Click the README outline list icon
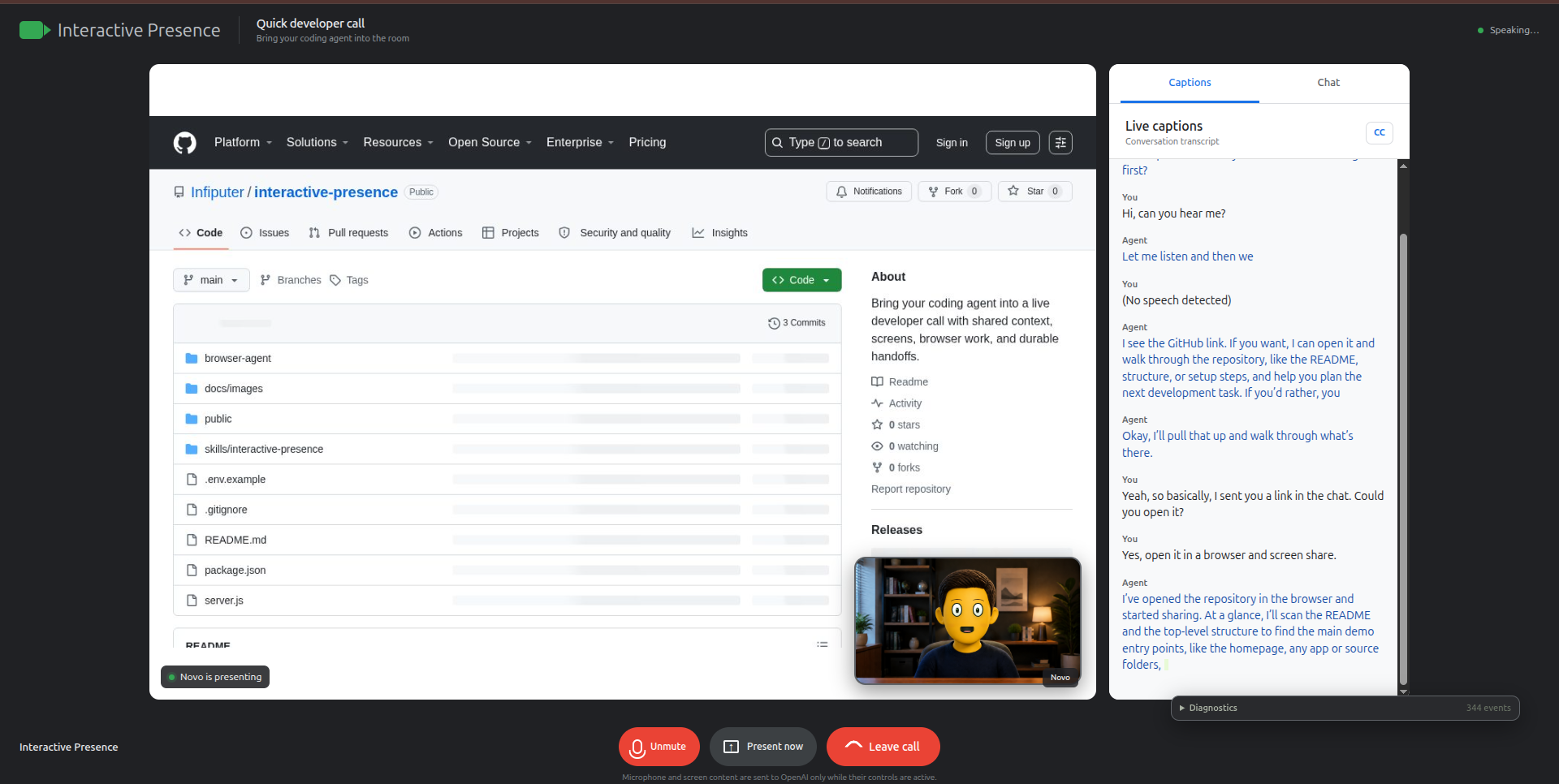Viewport: 1559px width, 784px height. (x=823, y=644)
